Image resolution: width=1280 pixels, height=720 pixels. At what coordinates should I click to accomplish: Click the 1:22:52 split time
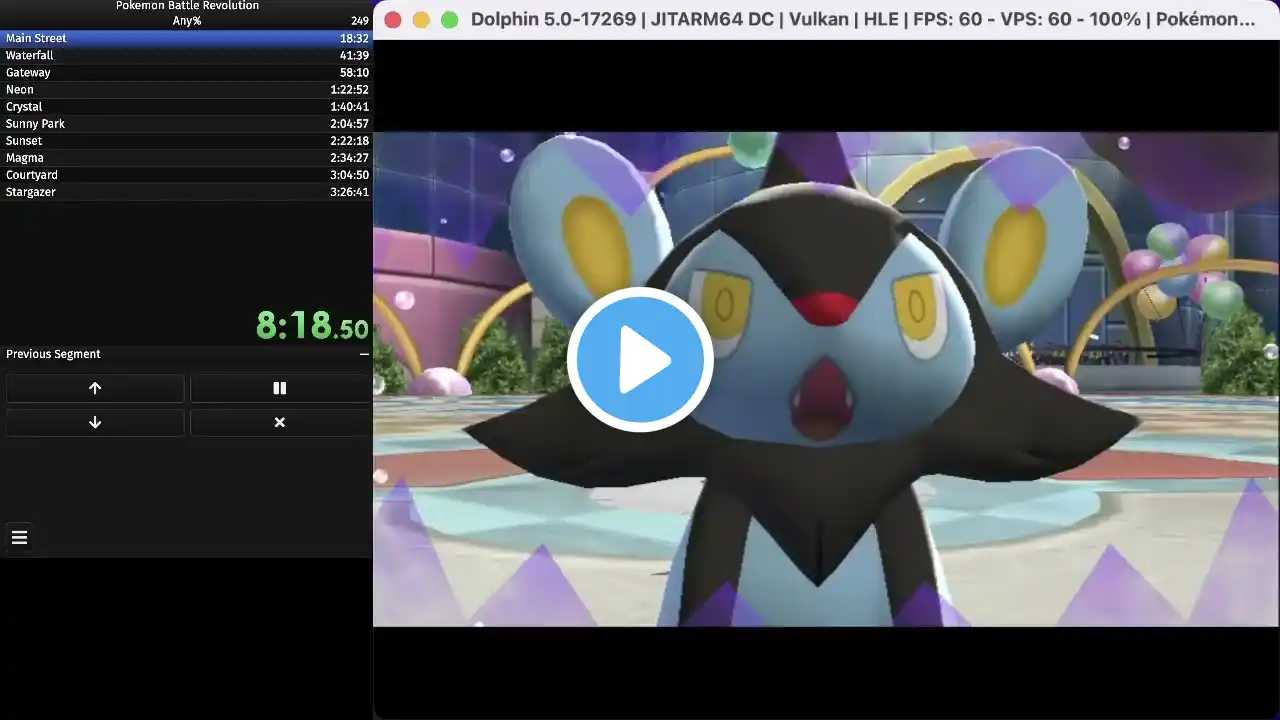click(x=349, y=89)
